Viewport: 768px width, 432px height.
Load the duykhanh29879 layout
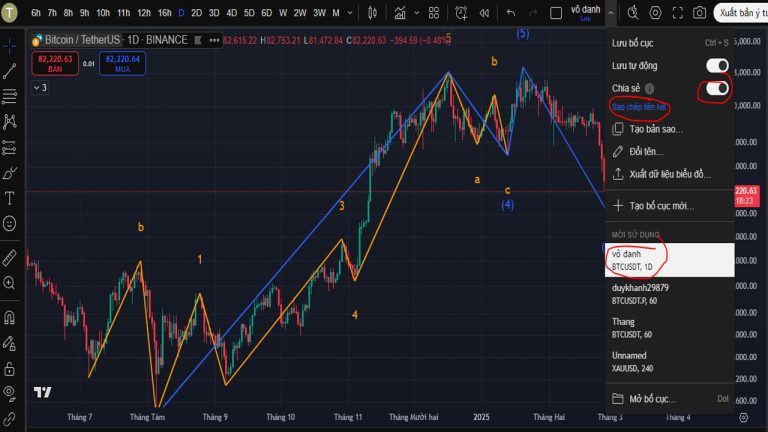pos(670,294)
